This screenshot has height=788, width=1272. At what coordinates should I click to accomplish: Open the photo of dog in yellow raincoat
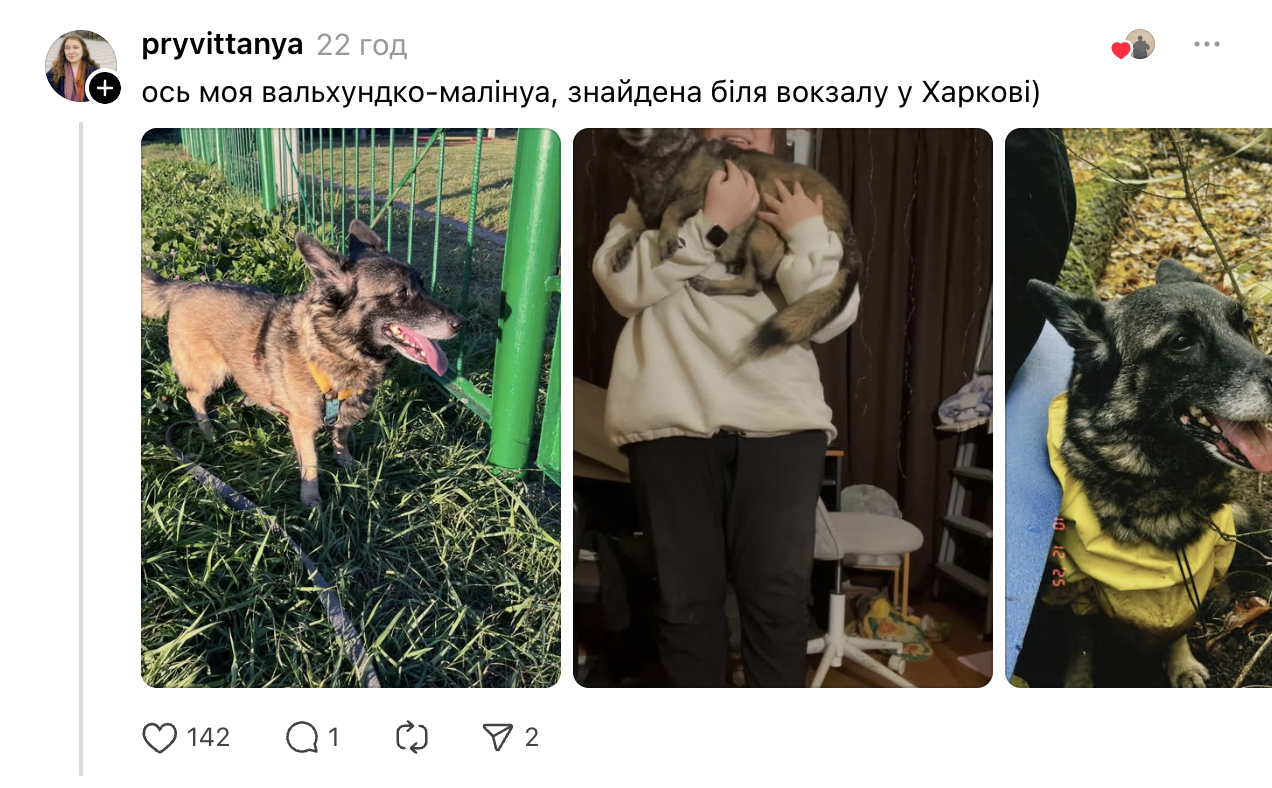pos(1138,408)
